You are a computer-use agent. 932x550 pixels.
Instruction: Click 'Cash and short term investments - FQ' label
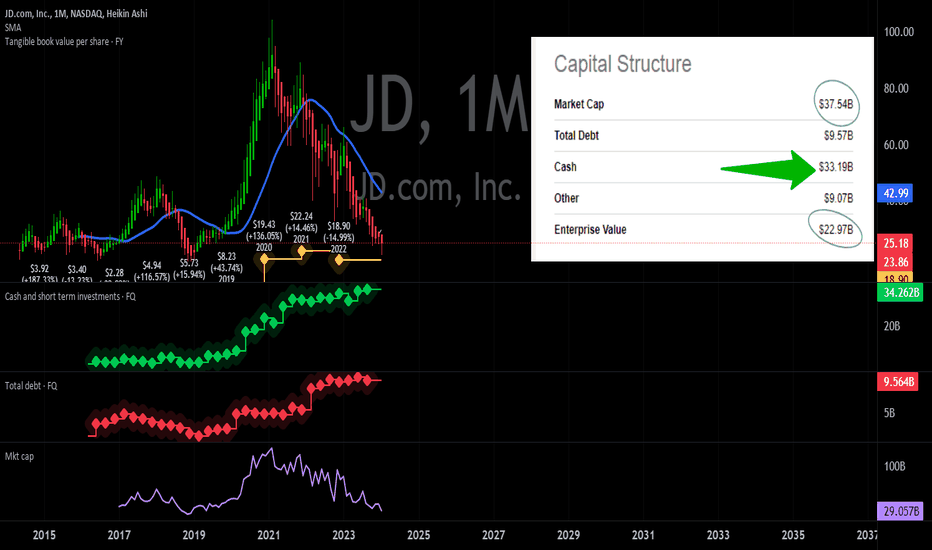(70, 296)
